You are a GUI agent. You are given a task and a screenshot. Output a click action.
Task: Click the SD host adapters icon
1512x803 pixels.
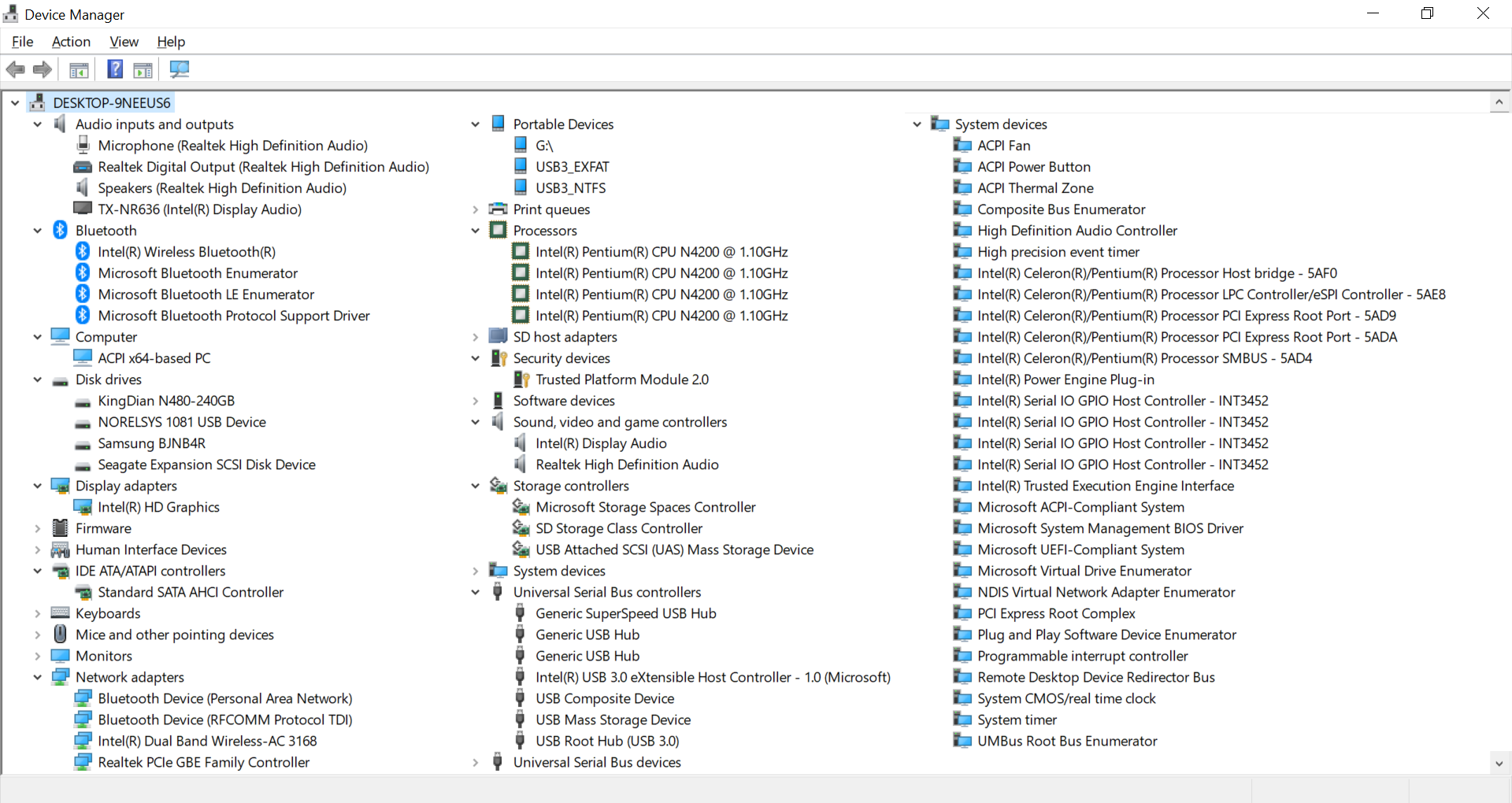tap(498, 336)
